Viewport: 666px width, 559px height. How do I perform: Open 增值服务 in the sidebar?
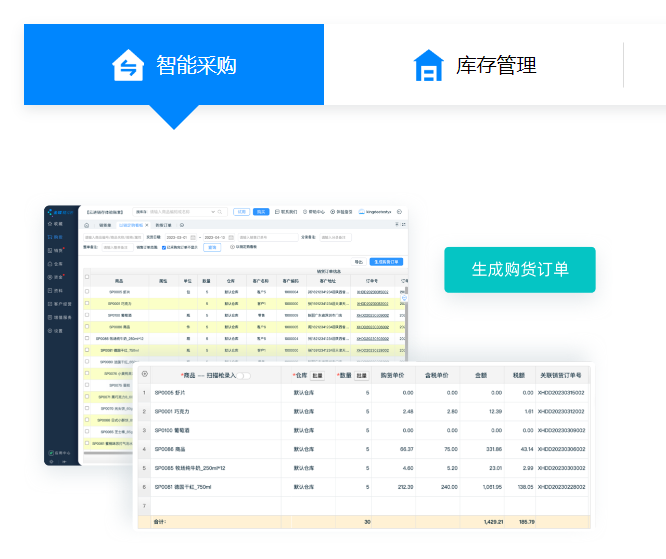(60, 317)
